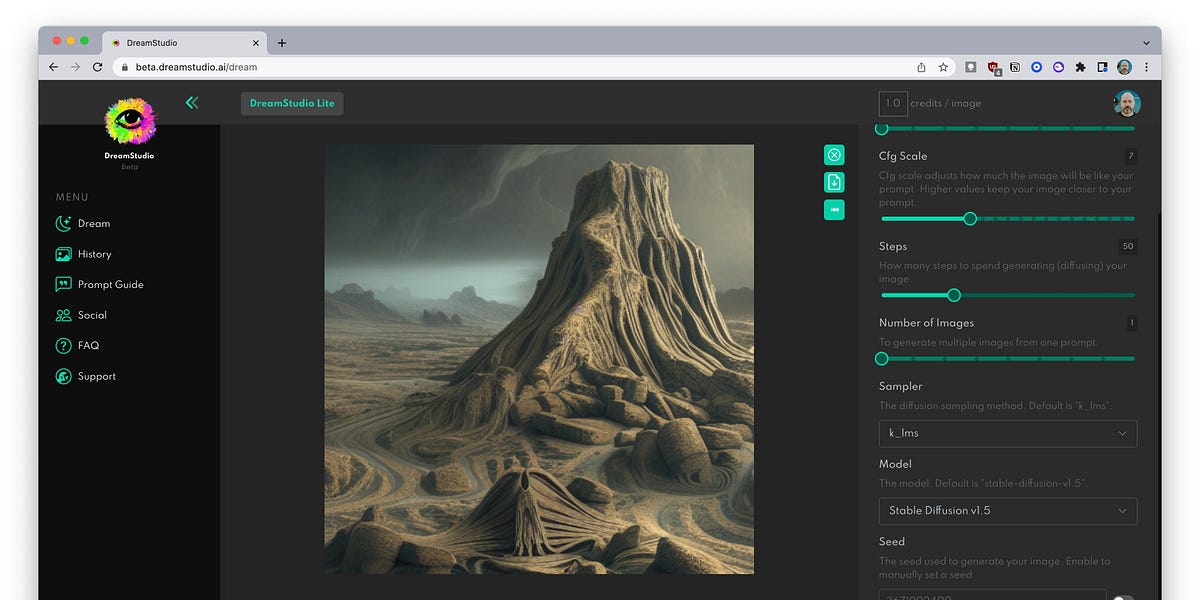1200x600 pixels.
Task: Click the DreamStudio Lite button
Action: [x=291, y=103]
